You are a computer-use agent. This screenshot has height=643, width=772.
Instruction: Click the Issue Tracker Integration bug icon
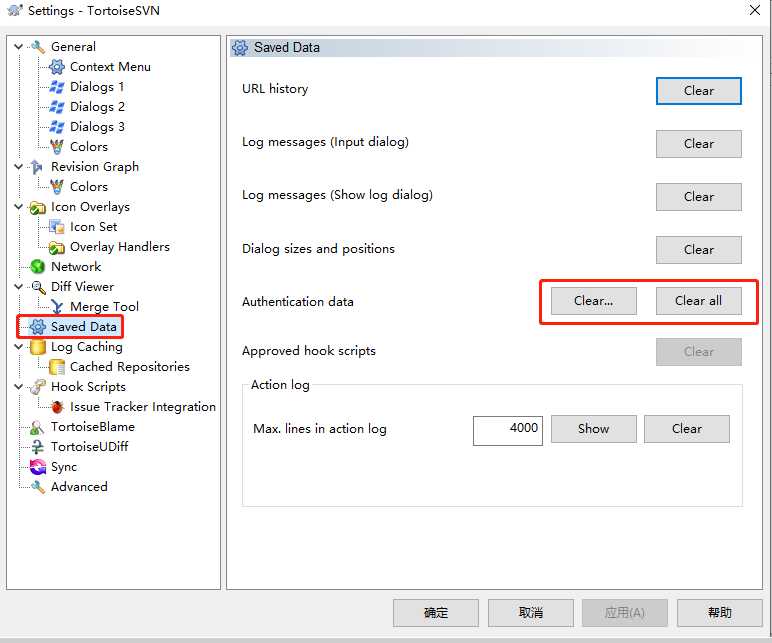tap(57, 407)
